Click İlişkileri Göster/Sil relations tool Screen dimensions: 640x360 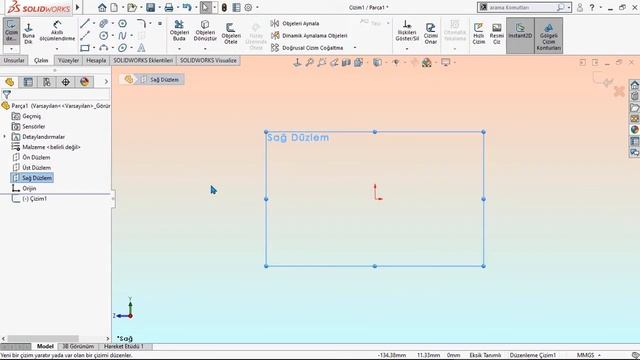click(x=407, y=31)
